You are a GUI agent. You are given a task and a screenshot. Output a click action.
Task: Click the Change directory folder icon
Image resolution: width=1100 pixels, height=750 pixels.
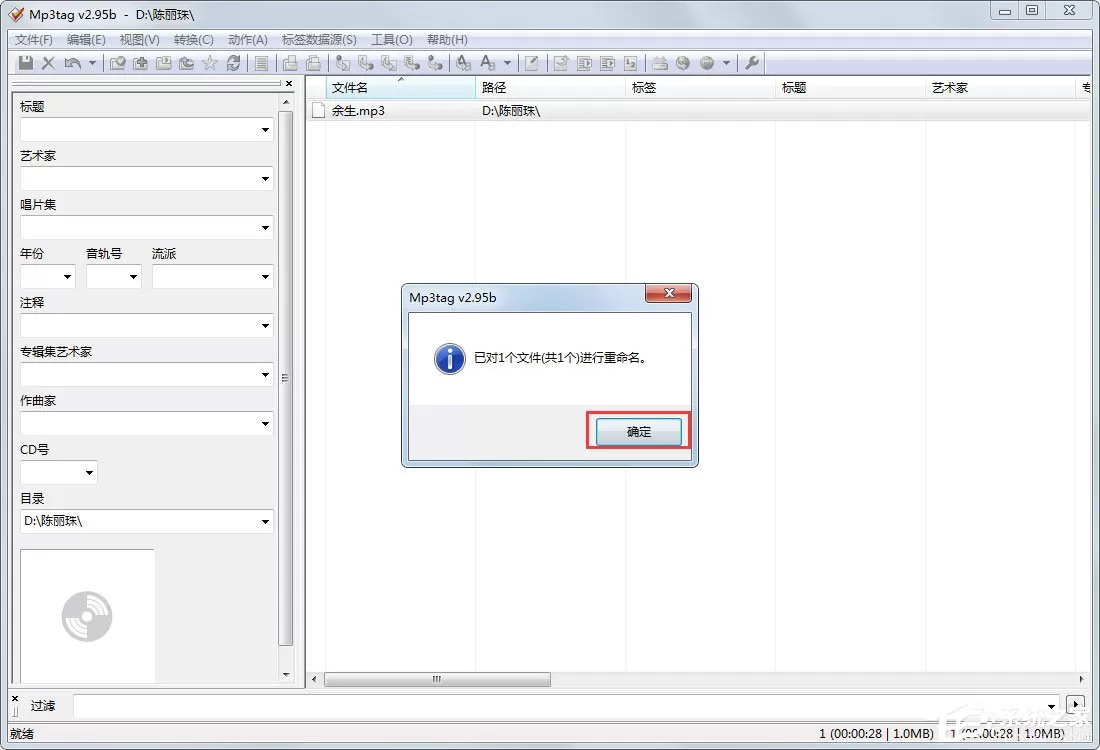117,63
